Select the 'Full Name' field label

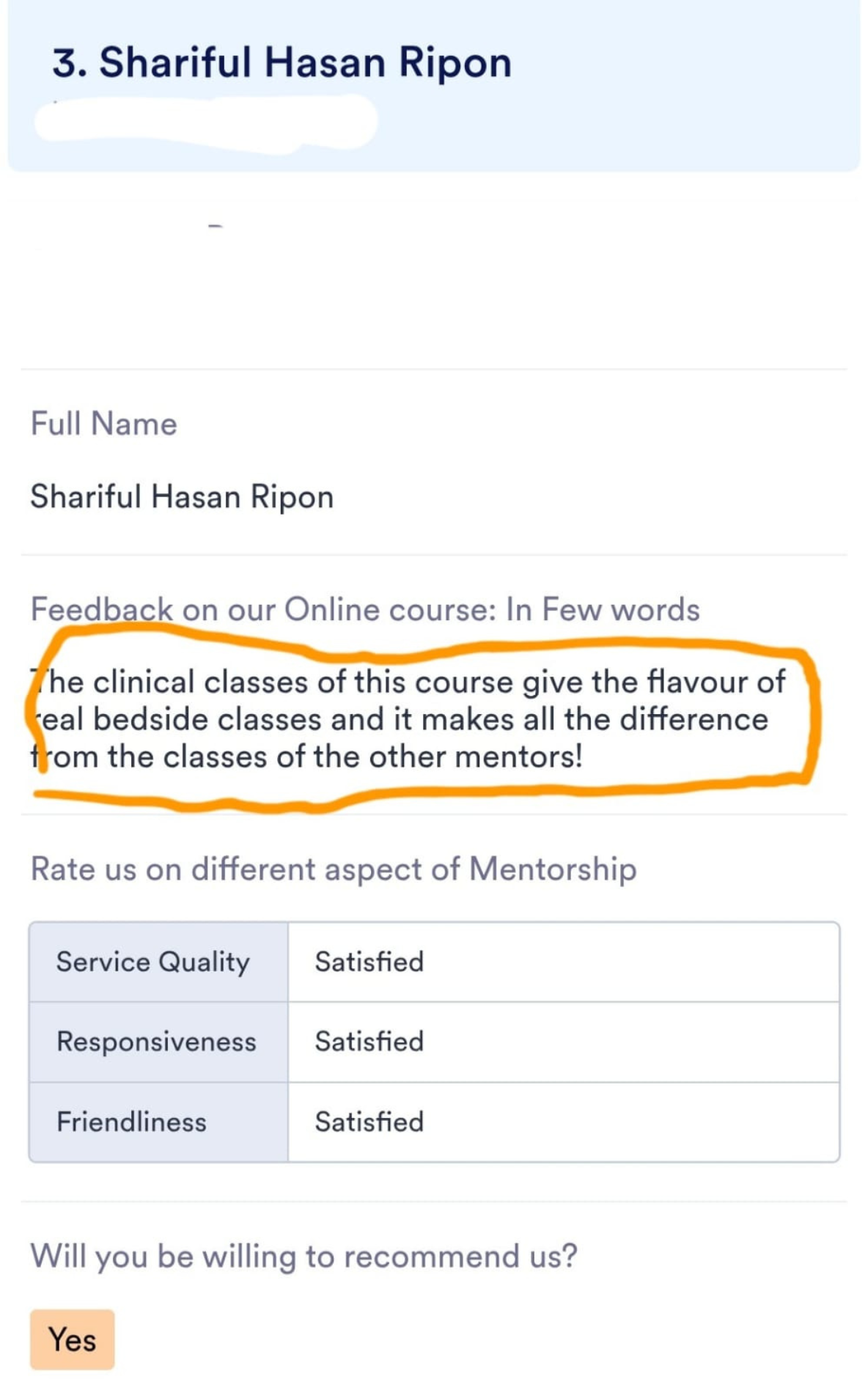click(x=103, y=424)
